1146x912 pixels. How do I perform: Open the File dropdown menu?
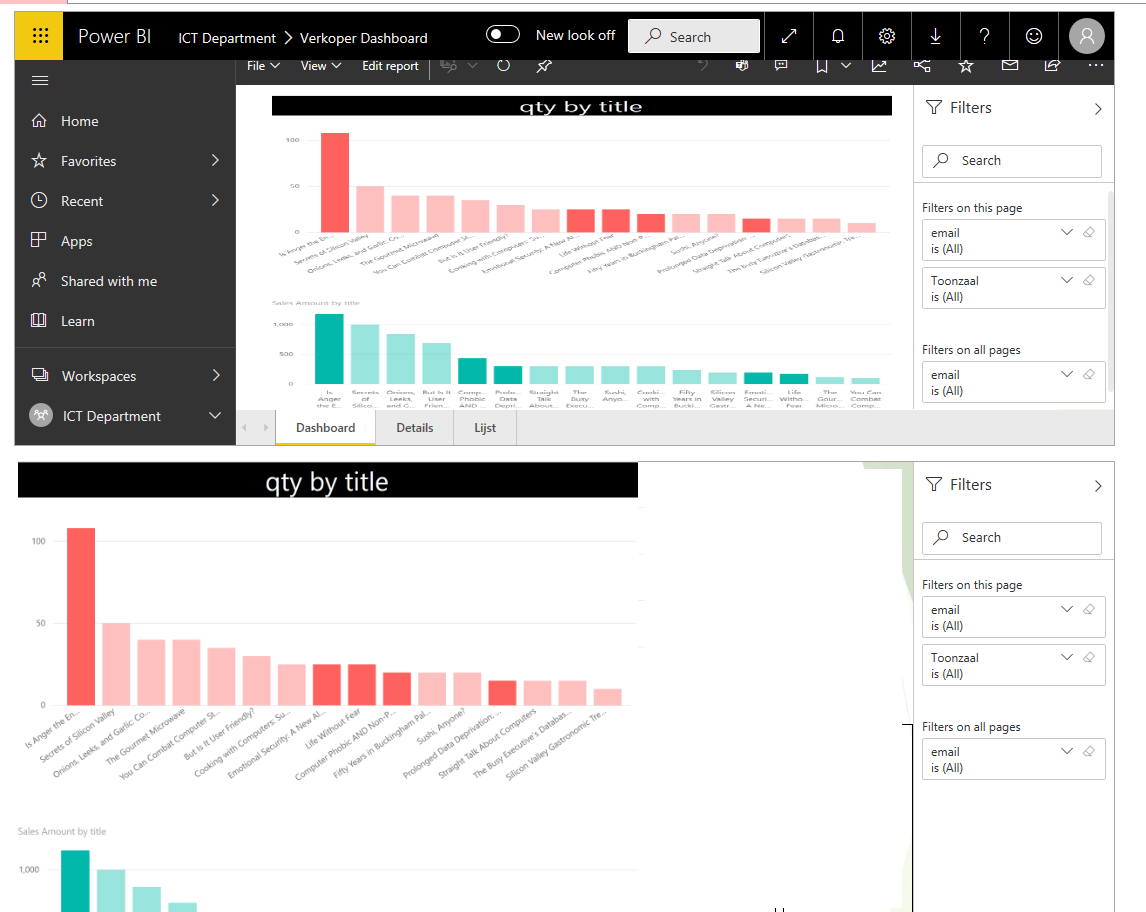click(x=263, y=66)
